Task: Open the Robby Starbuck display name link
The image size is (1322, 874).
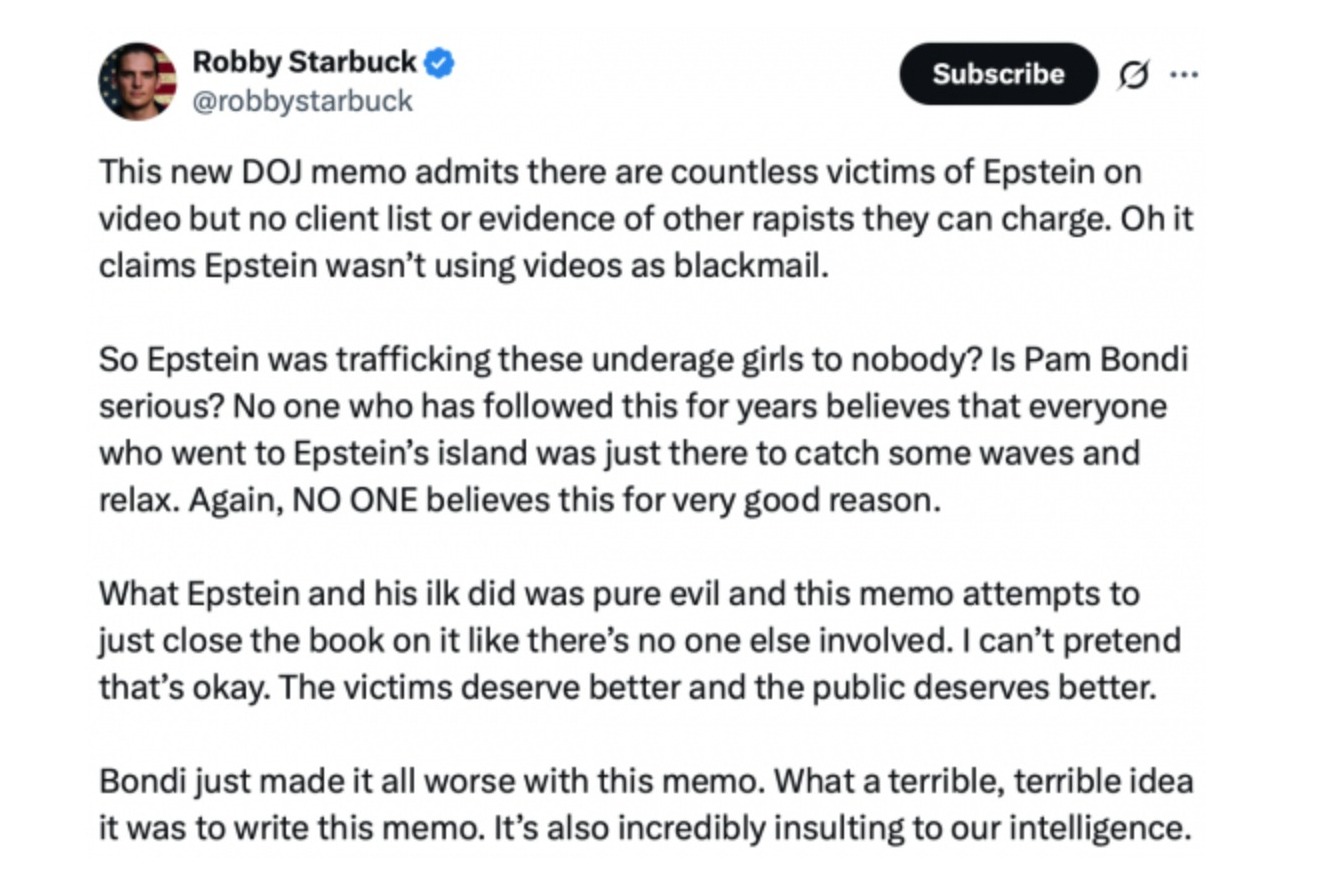Action: click(x=304, y=62)
